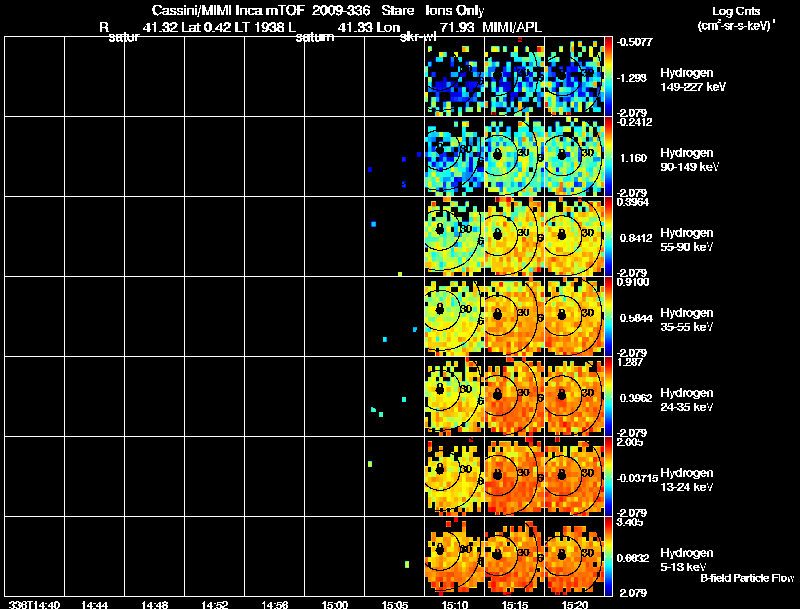Click the 'Log Cnts' scale heading
800x609 pixels.
tap(736, 11)
